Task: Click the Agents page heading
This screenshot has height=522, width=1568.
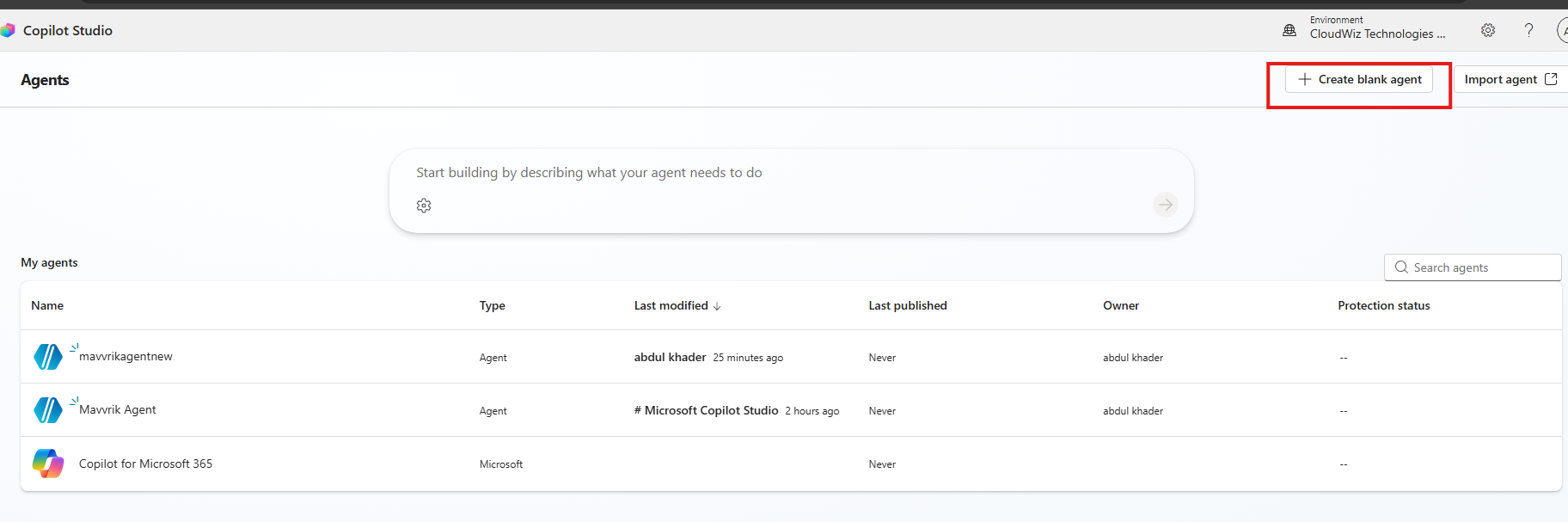Action: tap(45, 80)
